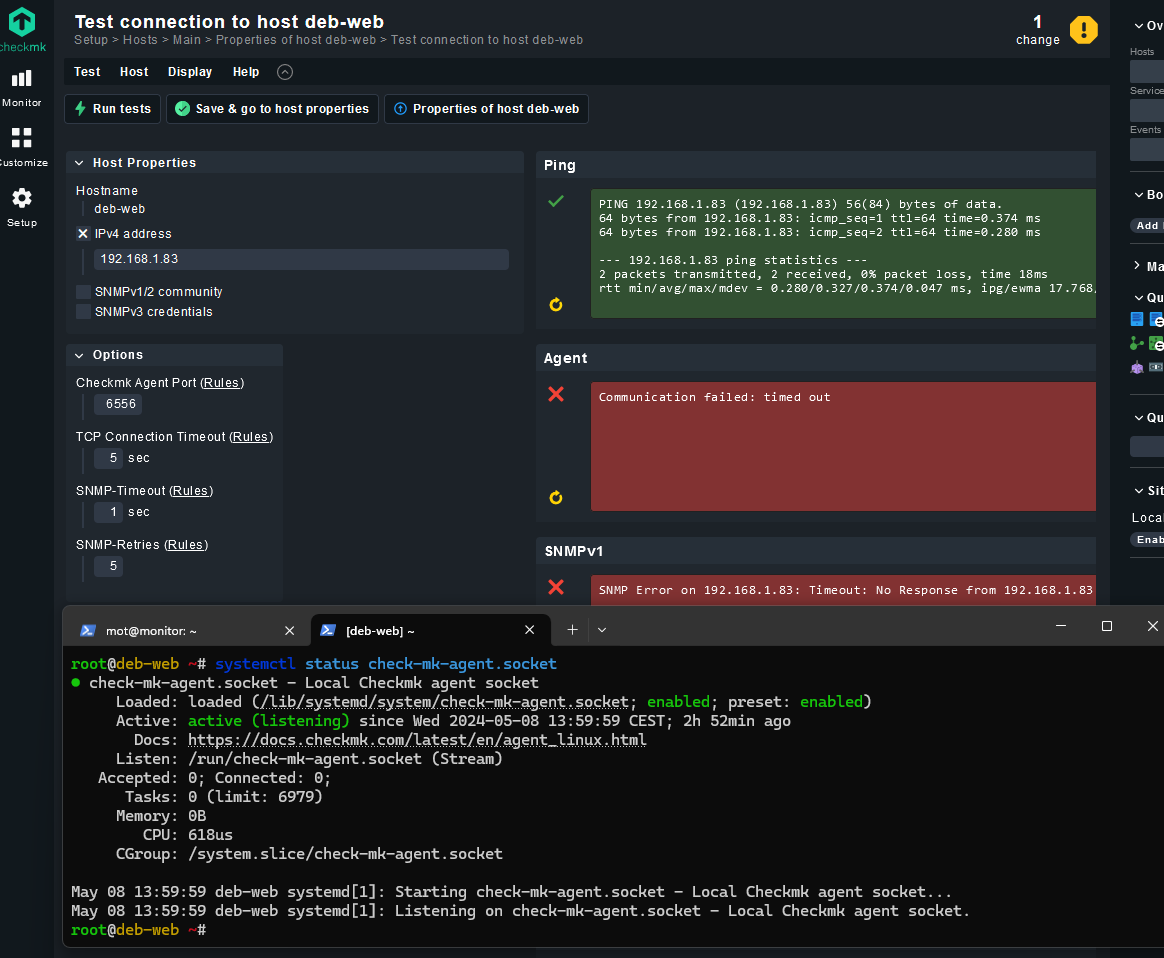Image resolution: width=1164 pixels, height=958 pixels.
Task: Open the Customize menu in sidebar
Action: [x=22, y=147]
